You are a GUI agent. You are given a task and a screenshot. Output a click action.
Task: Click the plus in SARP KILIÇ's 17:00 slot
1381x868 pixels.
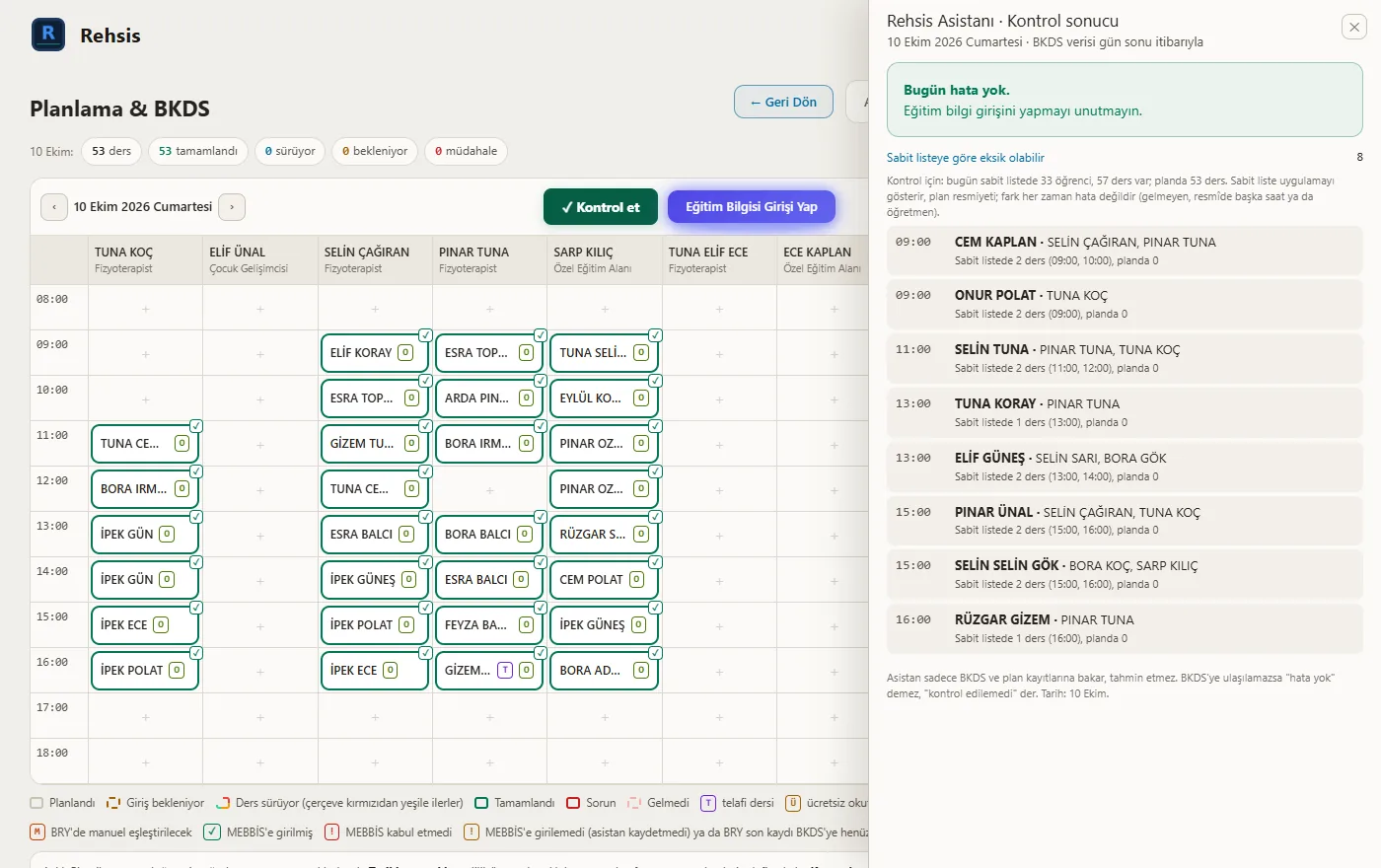click(x=605, y=717)
